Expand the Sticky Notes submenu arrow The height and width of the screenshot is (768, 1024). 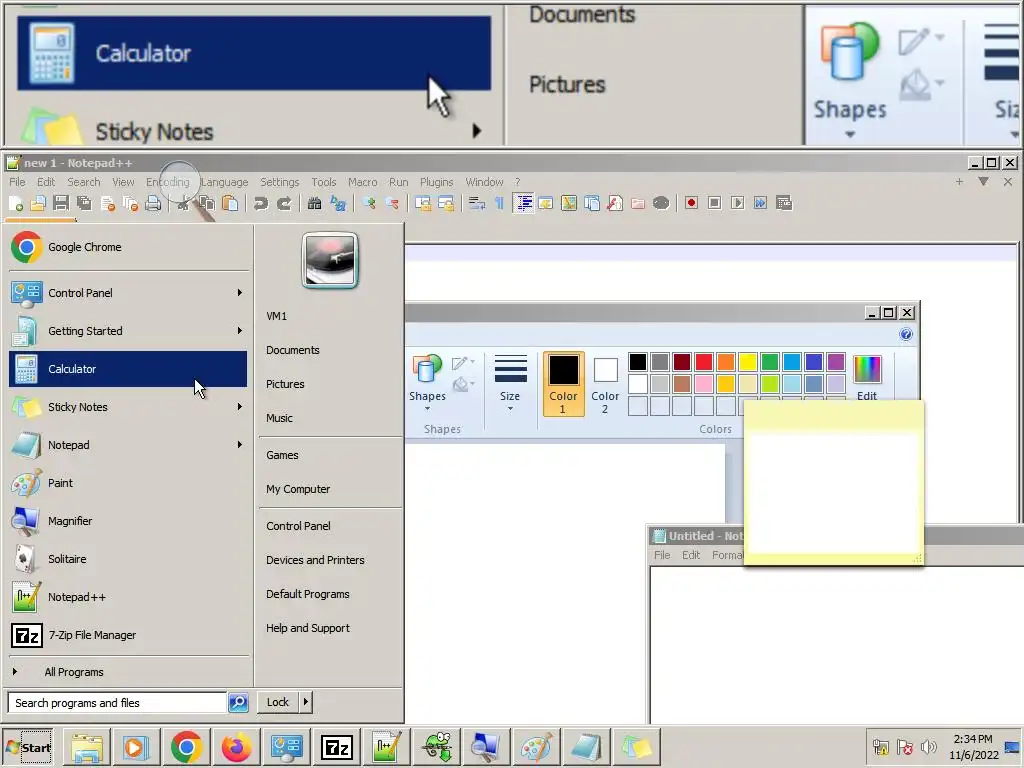click(x=240, y=407)
